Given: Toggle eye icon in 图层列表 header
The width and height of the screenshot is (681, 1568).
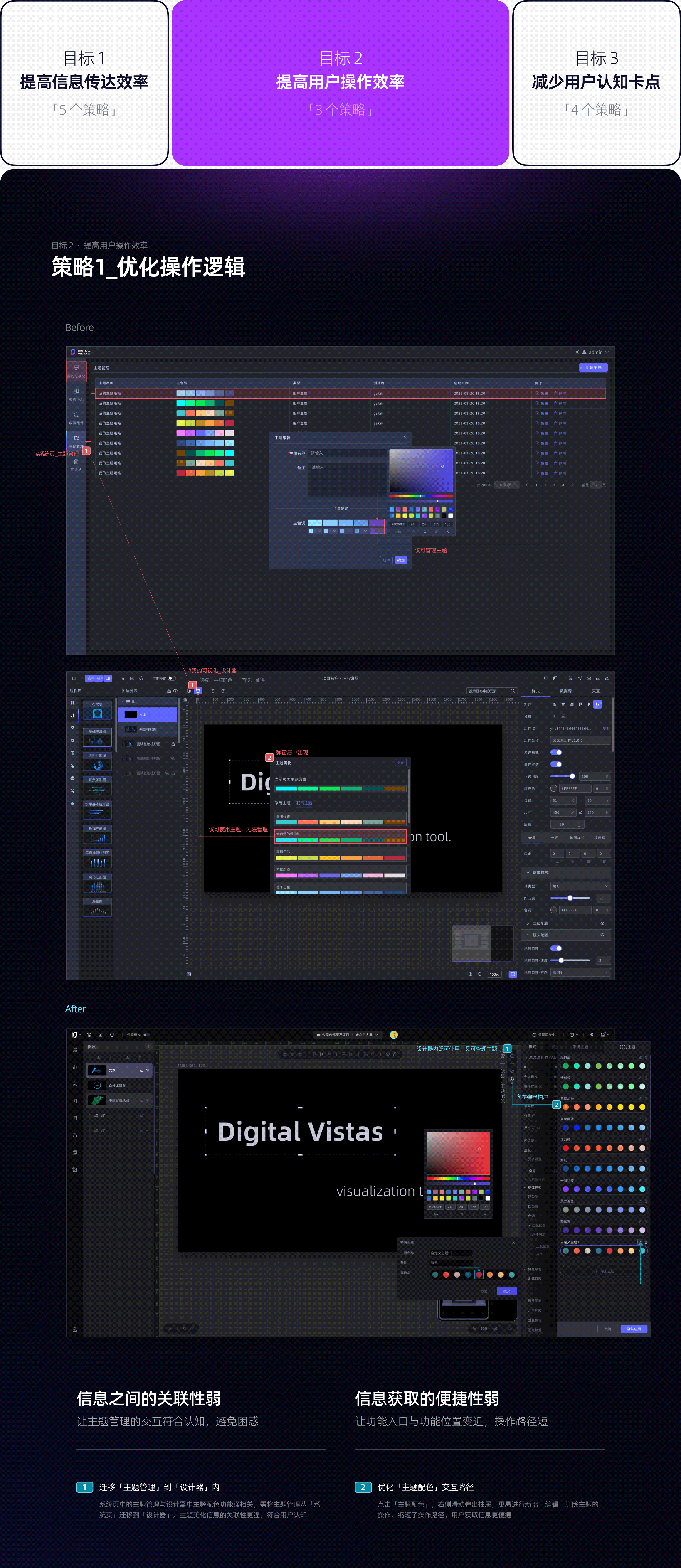Looking at the screenshot, I should [x=175, y=691].
